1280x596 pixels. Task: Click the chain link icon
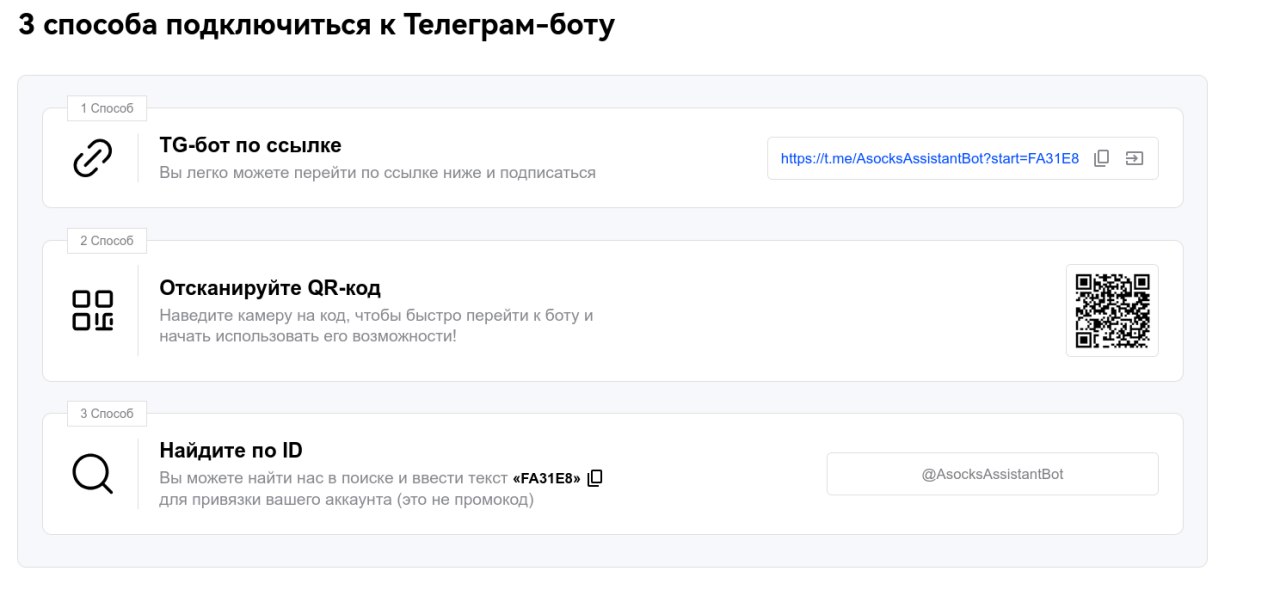(92, 159)
